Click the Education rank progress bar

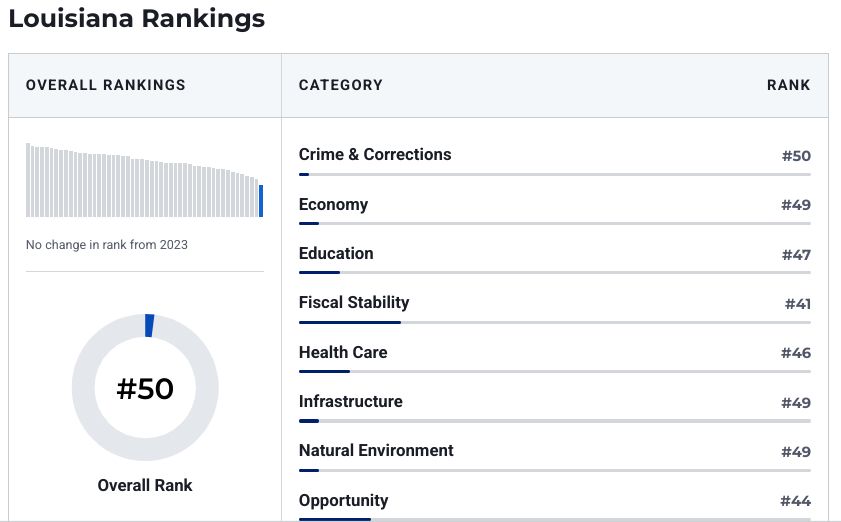(x=555, y=273)
